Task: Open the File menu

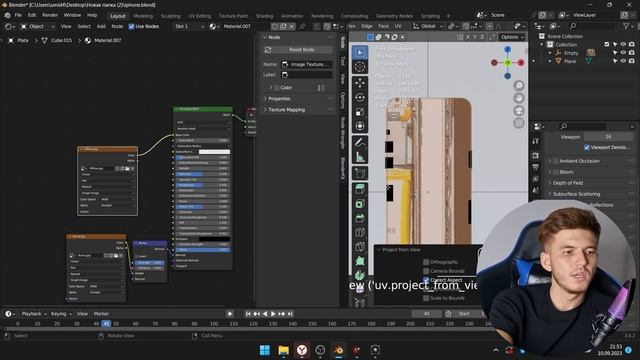Action: [18, 16]
